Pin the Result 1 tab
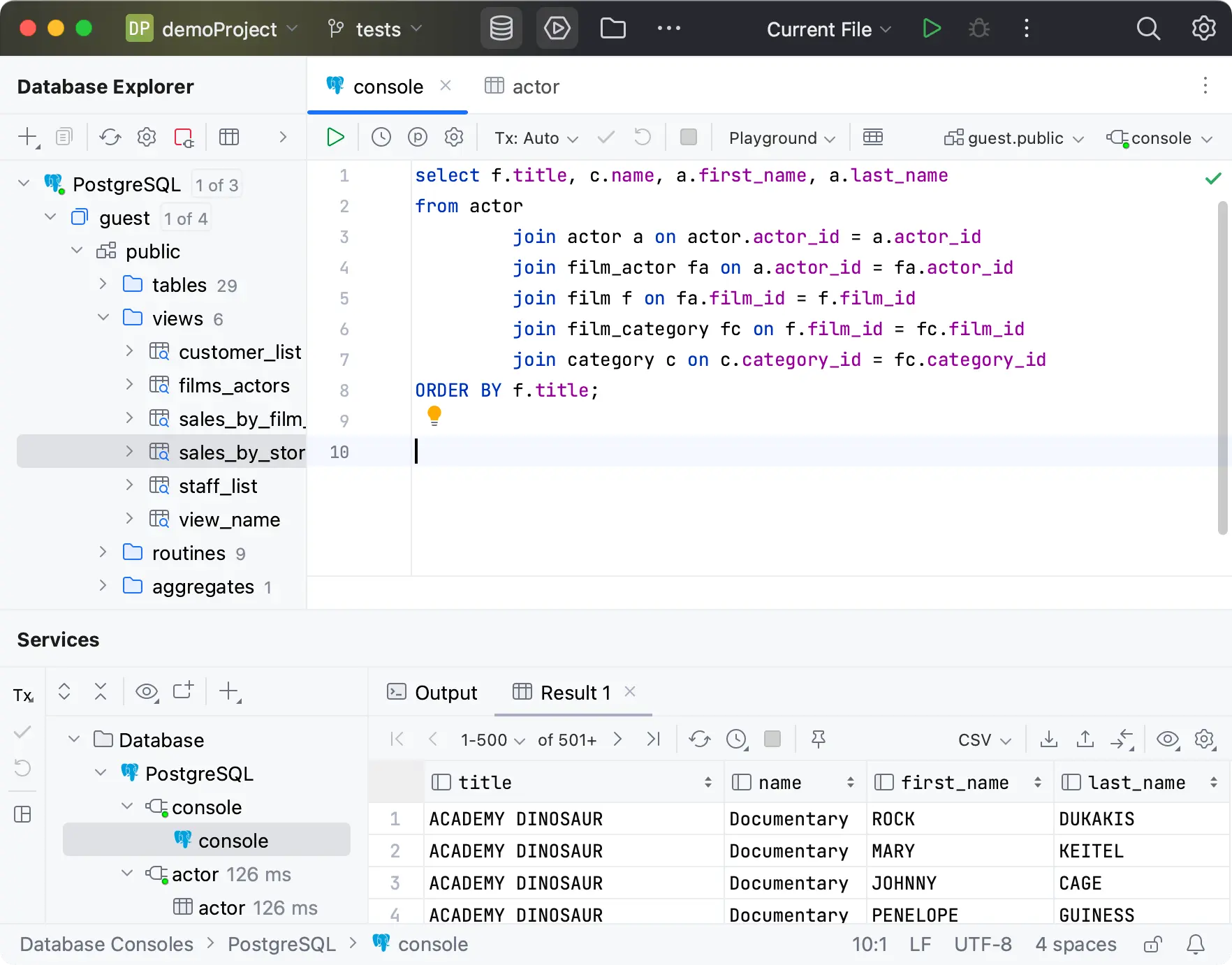Screen dimensions: 1232x965 819,739
